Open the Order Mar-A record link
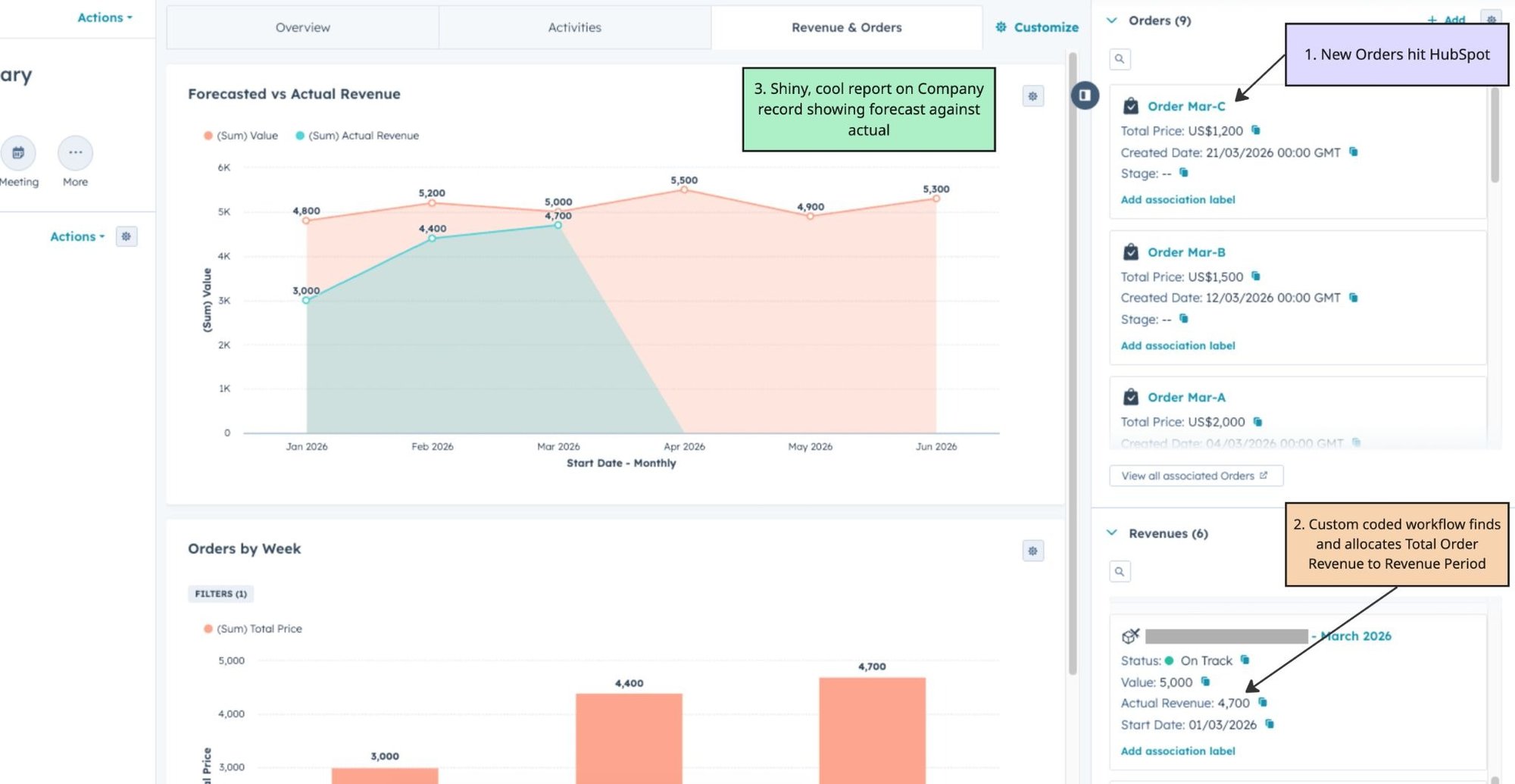Viewport: 1515px width, 784px height. pos(1186,398)
